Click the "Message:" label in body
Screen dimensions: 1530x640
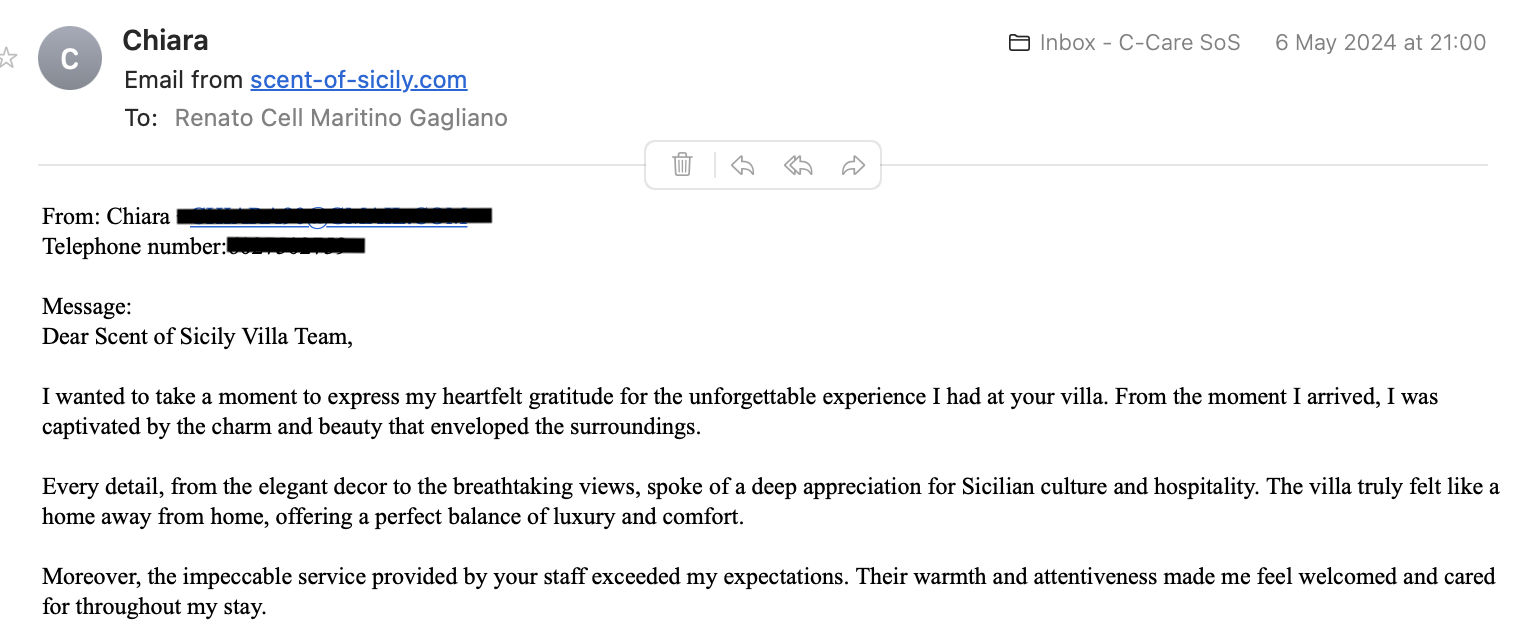point(87,307)
